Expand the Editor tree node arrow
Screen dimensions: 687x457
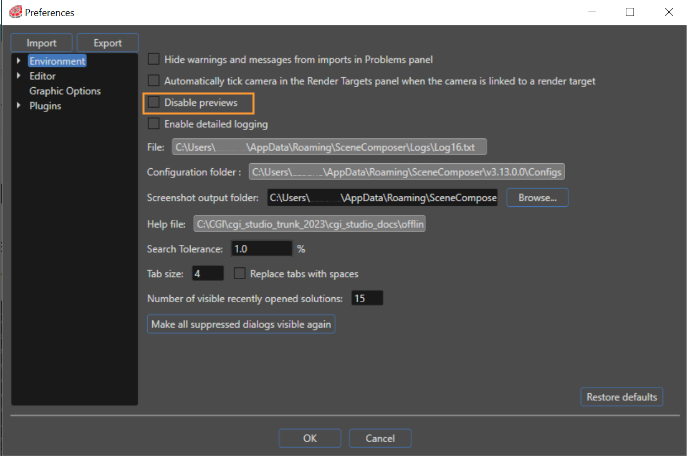pyautogui.click(x=18, y=75)
